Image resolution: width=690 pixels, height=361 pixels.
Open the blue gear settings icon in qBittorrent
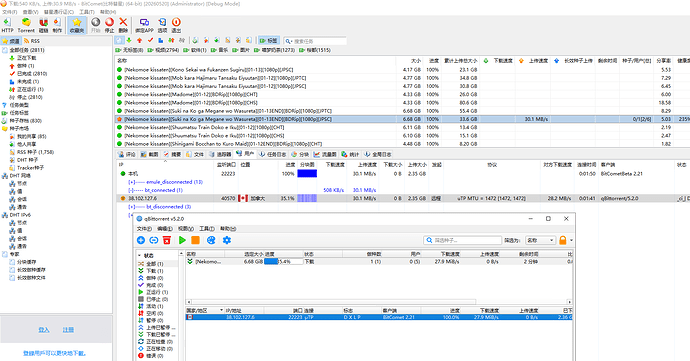(227, 240)
